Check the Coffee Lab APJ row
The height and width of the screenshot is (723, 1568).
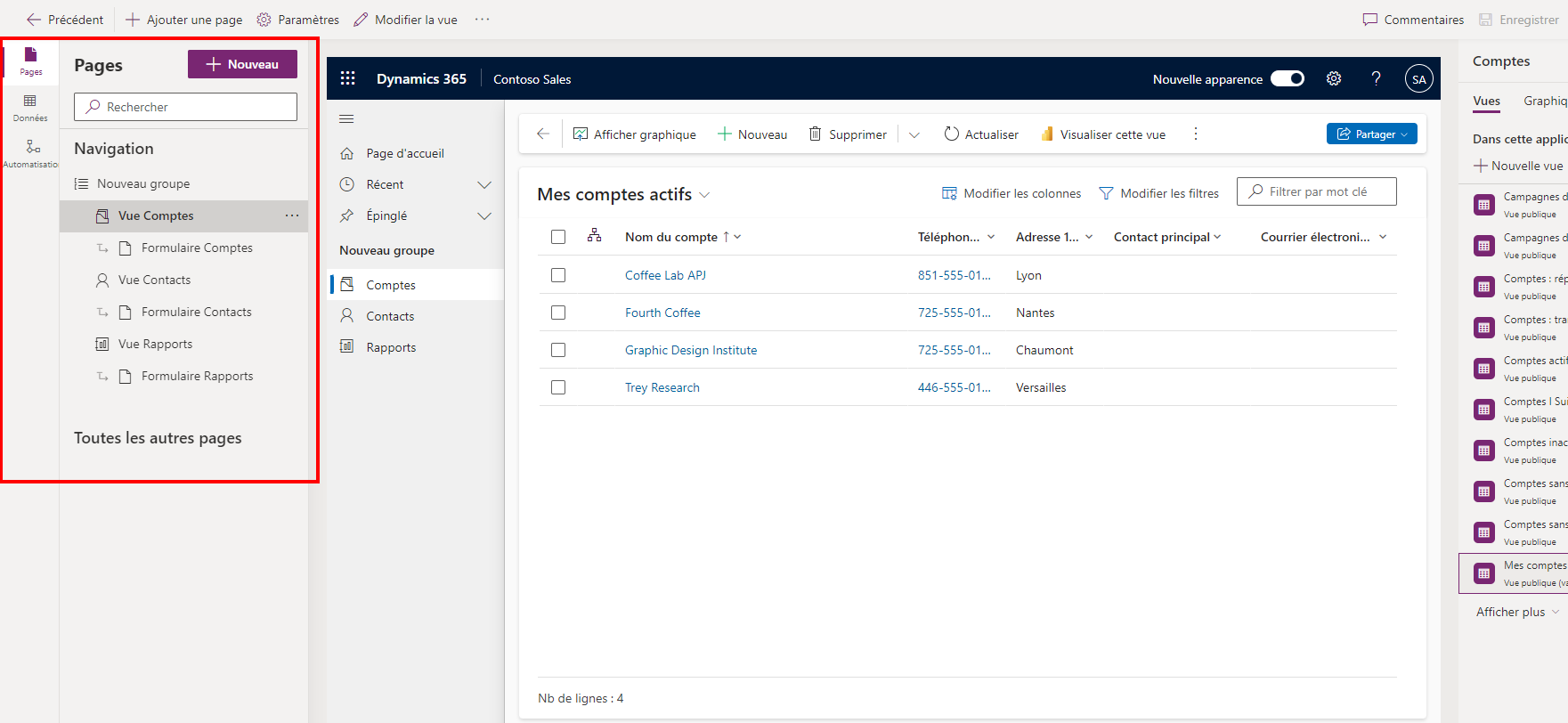[x=558, y=275]
